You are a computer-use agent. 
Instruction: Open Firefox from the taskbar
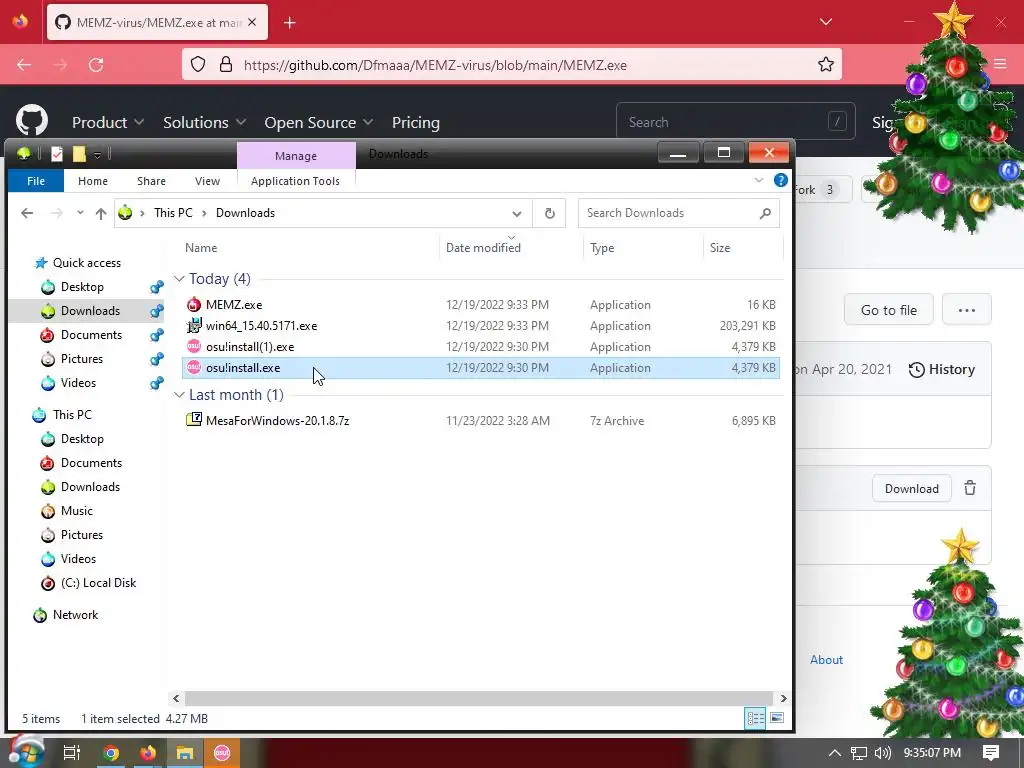pyautogui.click(x=148, y=753)
